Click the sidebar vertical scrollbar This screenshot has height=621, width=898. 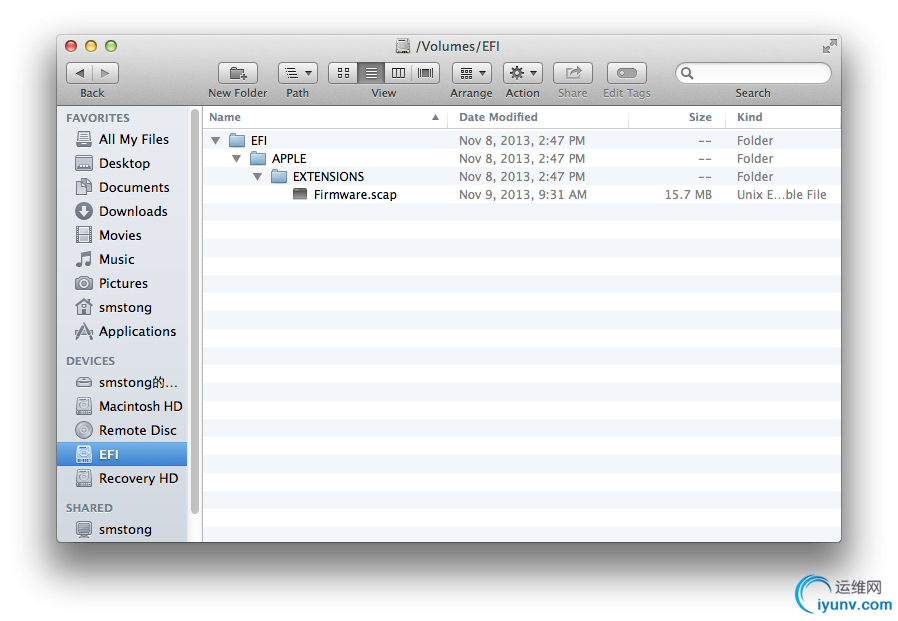click(x=195, y=311)
